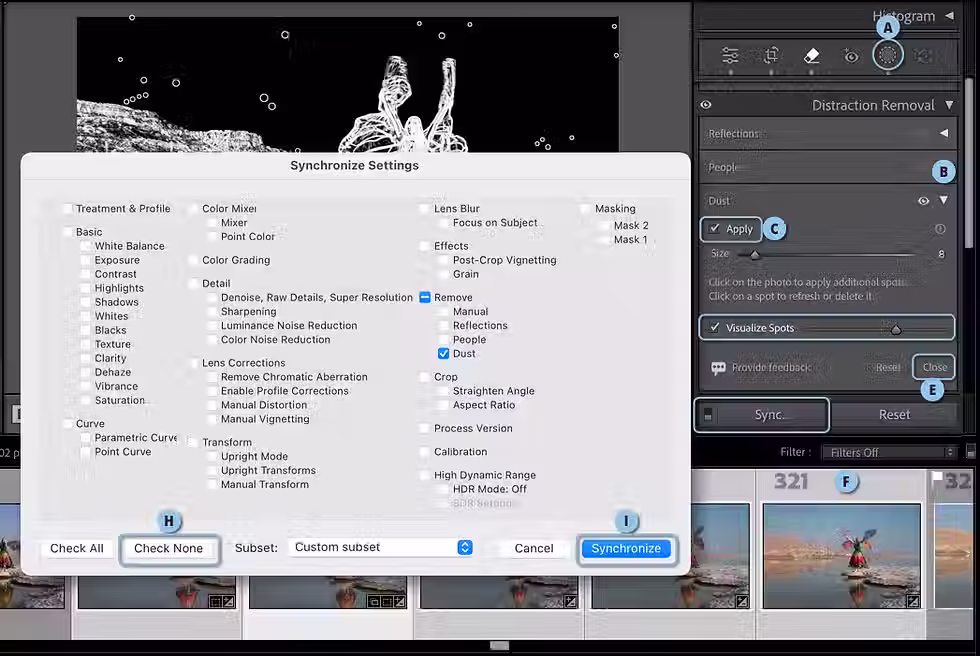Viewport: 980px width, 656px height.
Task: Check the White Balance checkbox
Action: coord(86,246)
